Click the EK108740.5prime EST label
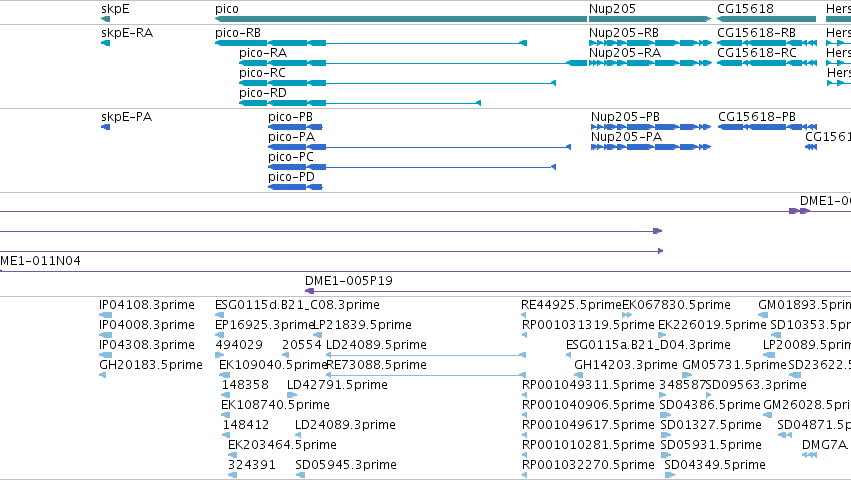The image size is (851, 480). pyautogui.click(x=275, y=405)
